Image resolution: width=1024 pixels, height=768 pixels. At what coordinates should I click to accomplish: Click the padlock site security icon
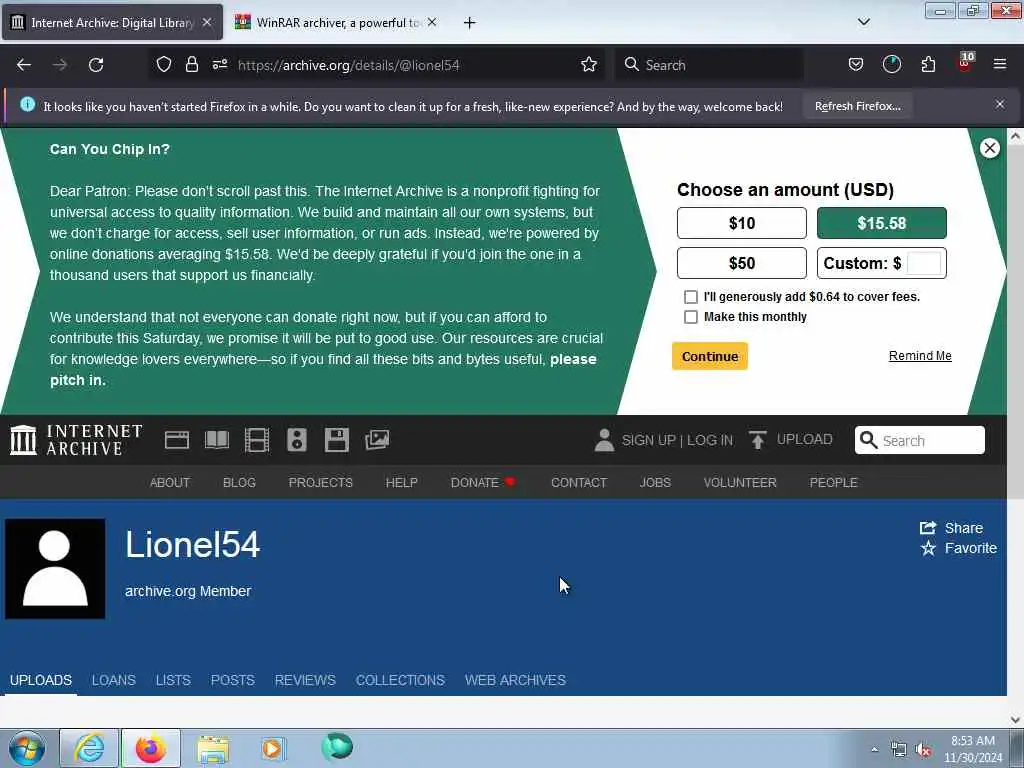point(191,64)
